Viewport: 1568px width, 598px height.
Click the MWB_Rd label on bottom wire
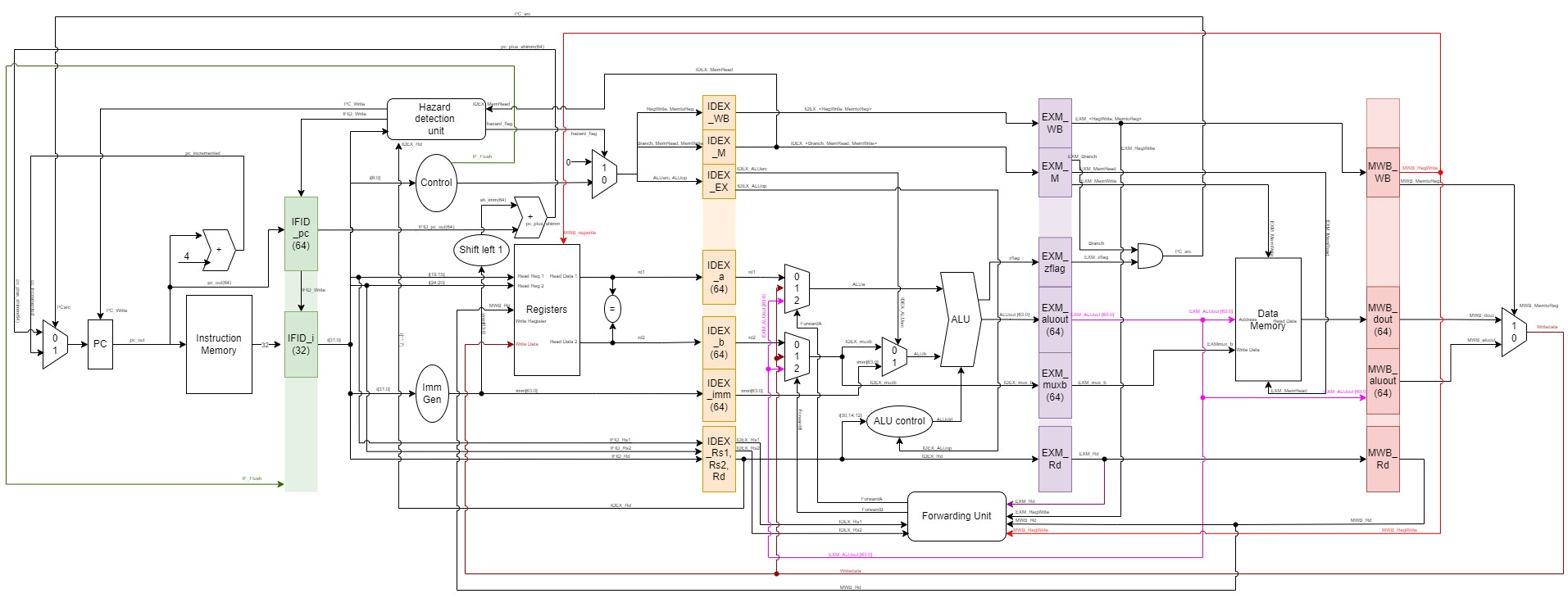[850, 587]
